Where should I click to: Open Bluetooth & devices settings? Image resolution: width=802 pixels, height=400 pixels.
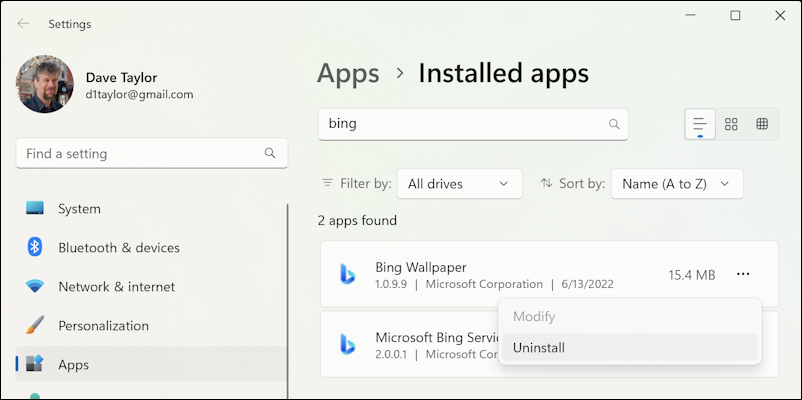pyautogui.click(x=151, y=248)
